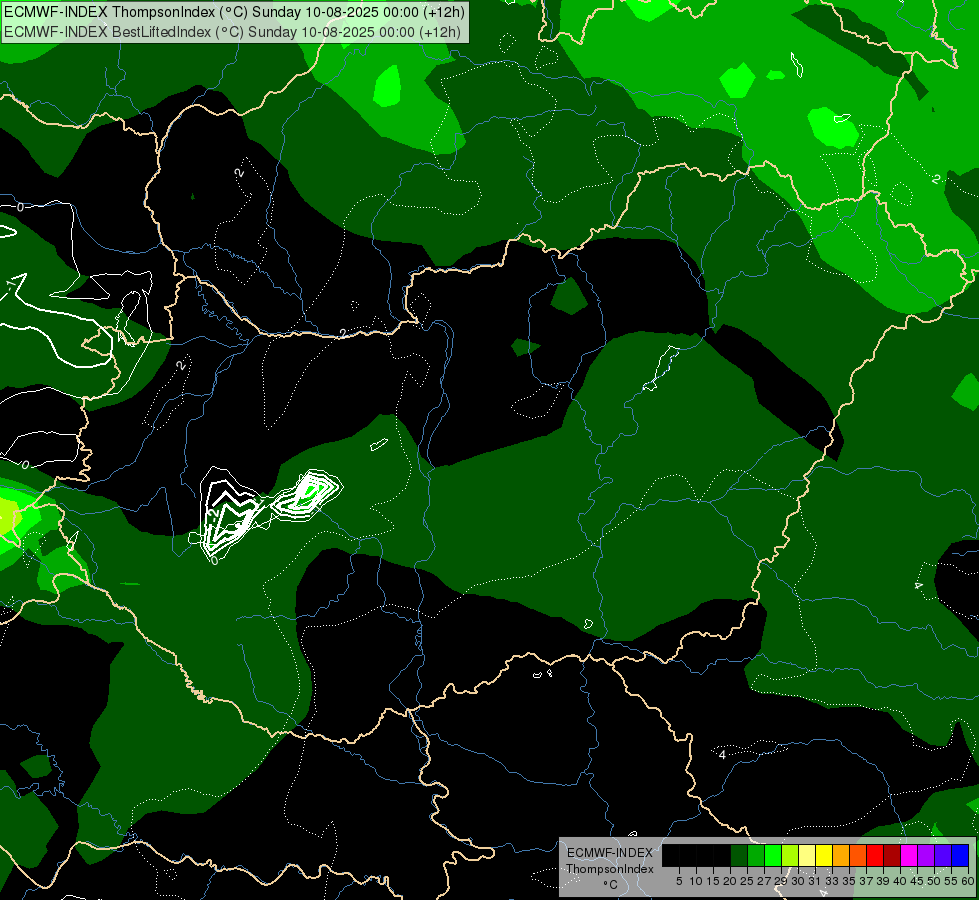Screen dimensions: 979x900
Task: Click the legend tick value 31
Action: 815,881
